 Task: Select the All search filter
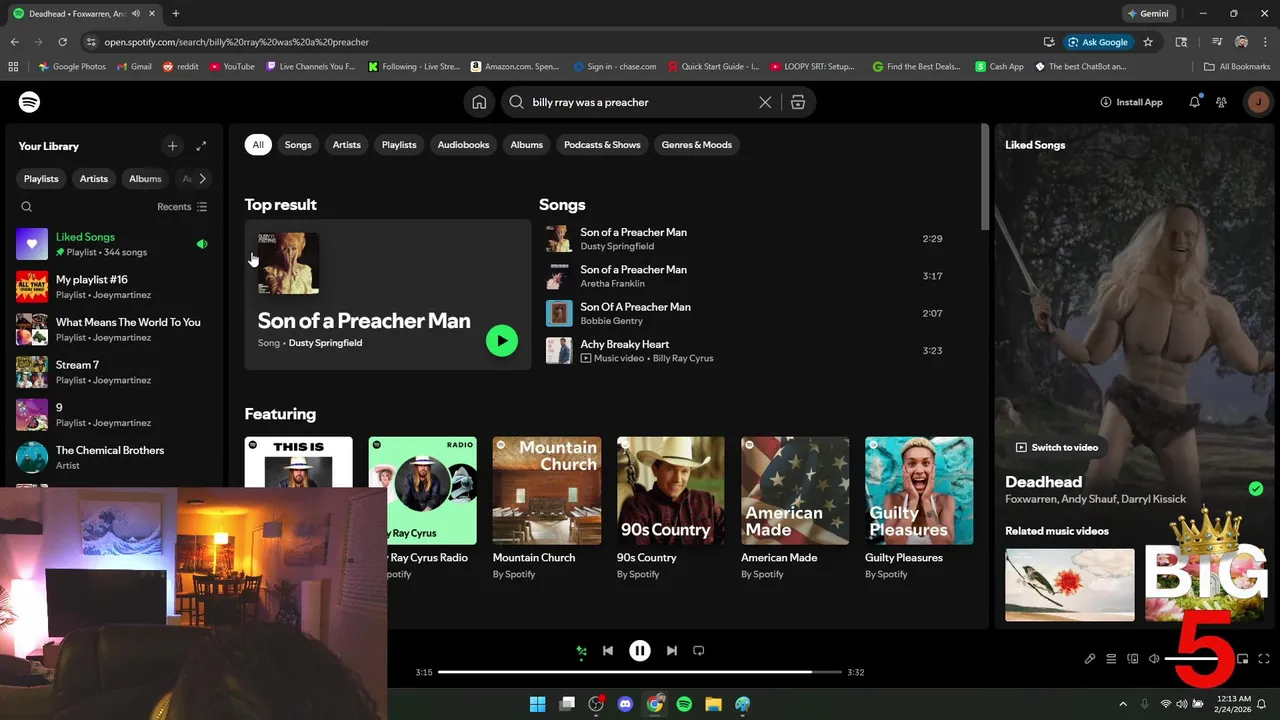pos(258,145)
